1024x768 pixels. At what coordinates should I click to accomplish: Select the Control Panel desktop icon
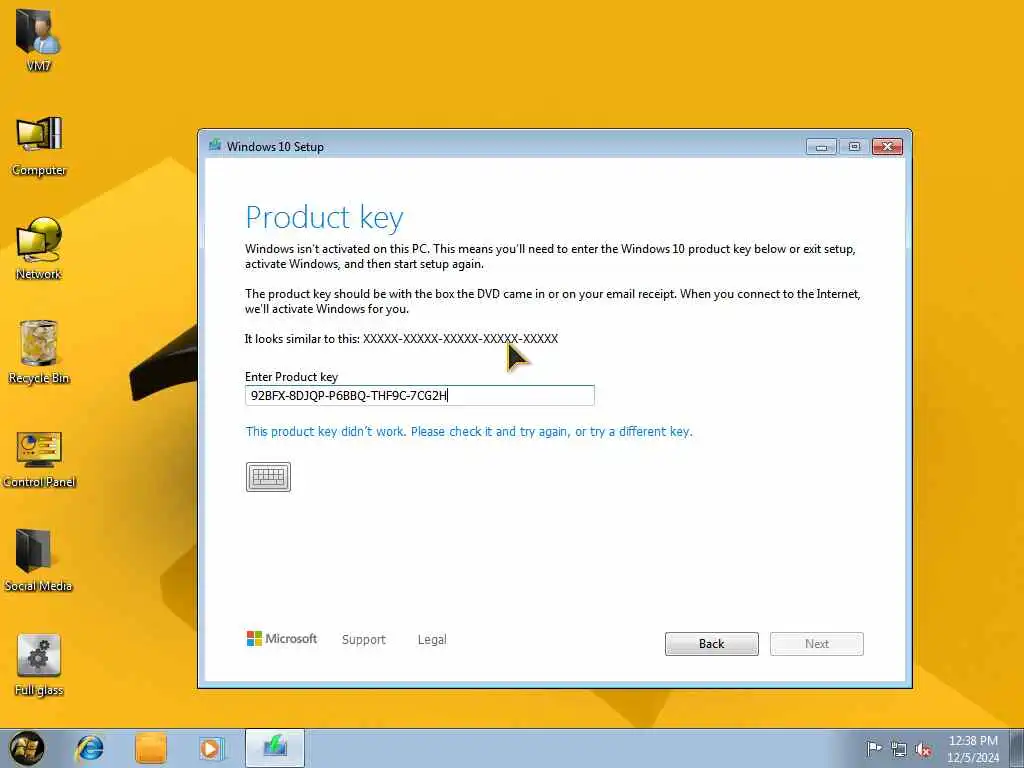click(x=39, y=458)
